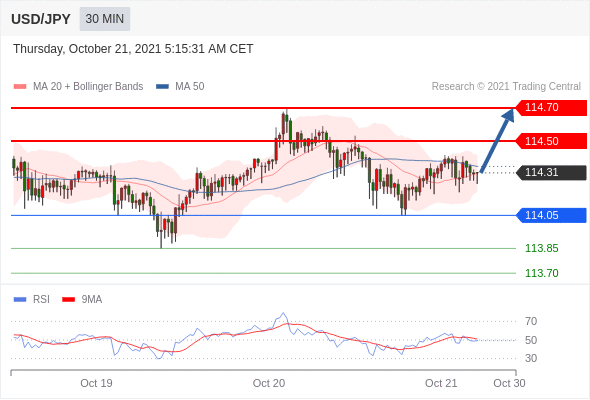
Task: Click the 30 MIN timeframe button
Action: (105, 19)
